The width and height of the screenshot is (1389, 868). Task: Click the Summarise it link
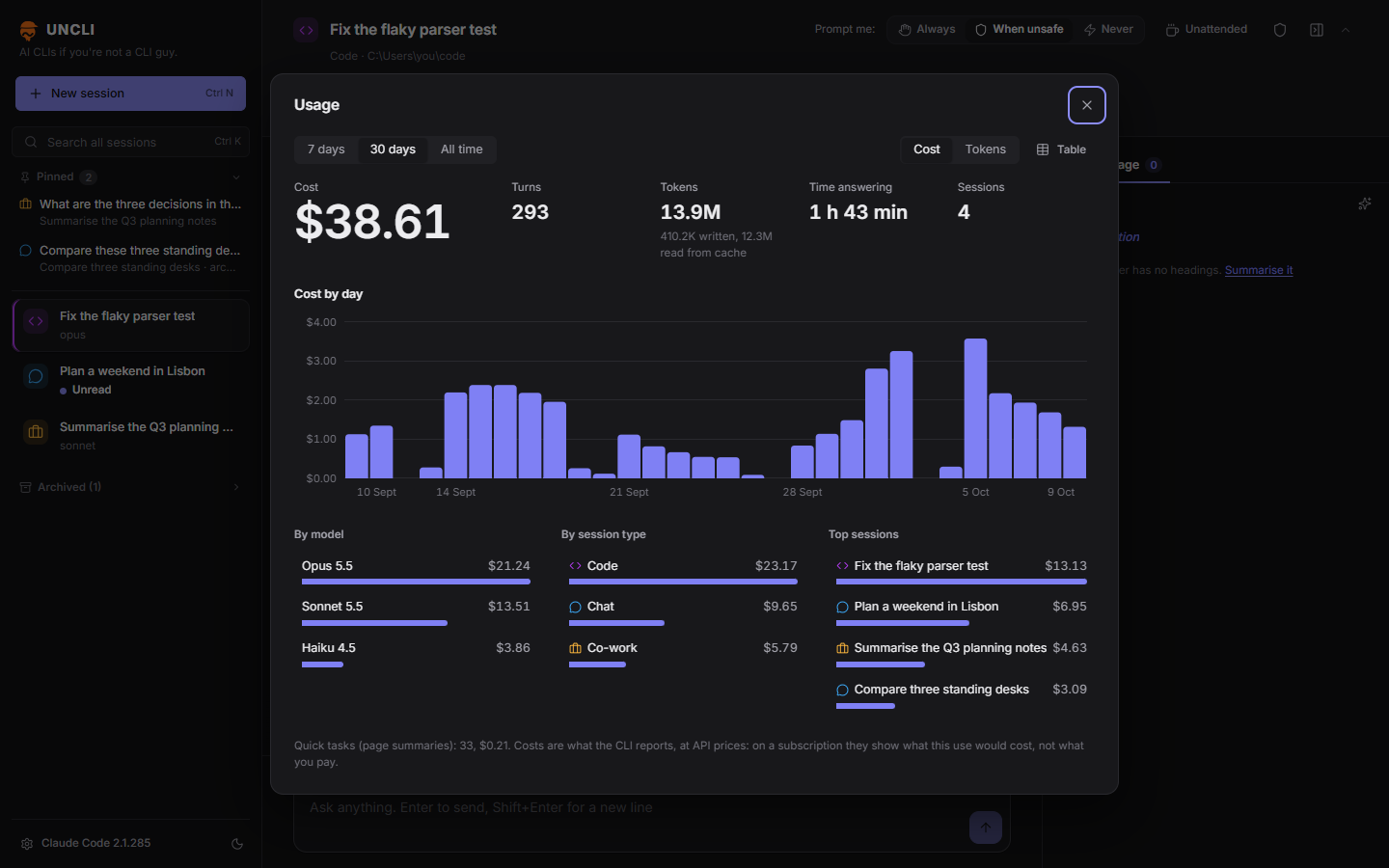point(1259,270)
